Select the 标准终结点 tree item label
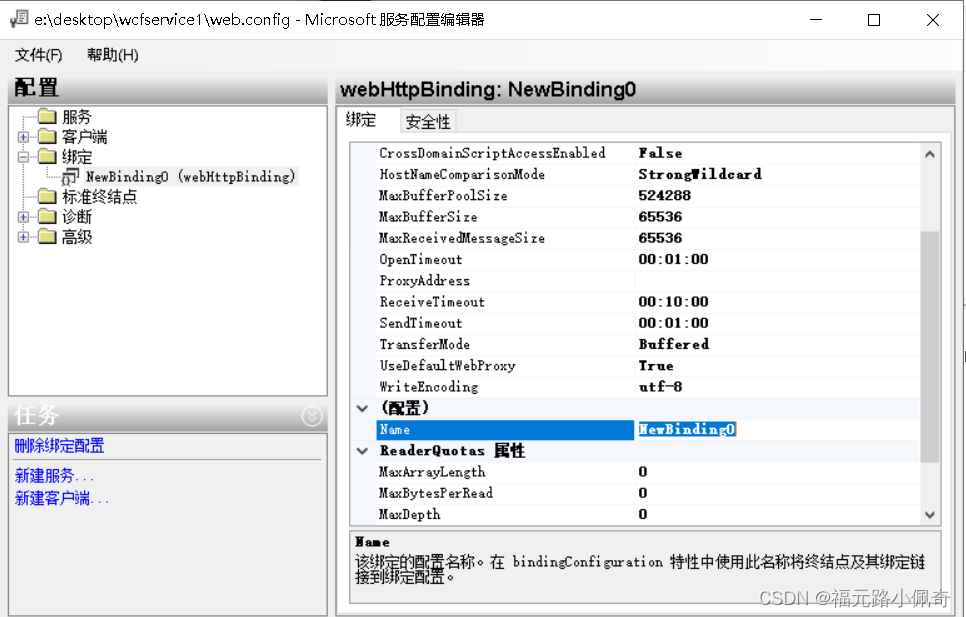This screenshot has height=617, width=966. point(99,196)
